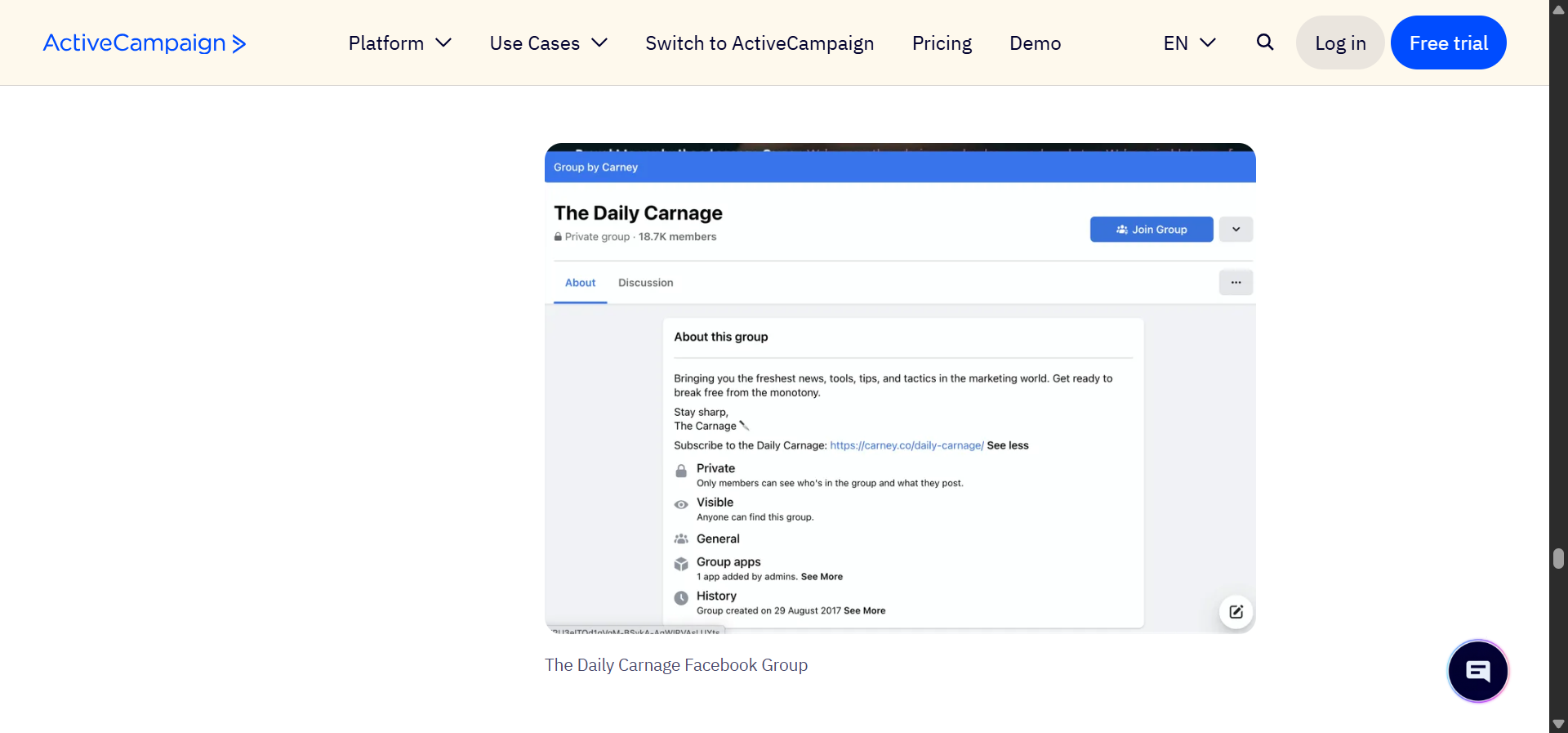Switch to the Discussion tab

(x=646, y=283)
